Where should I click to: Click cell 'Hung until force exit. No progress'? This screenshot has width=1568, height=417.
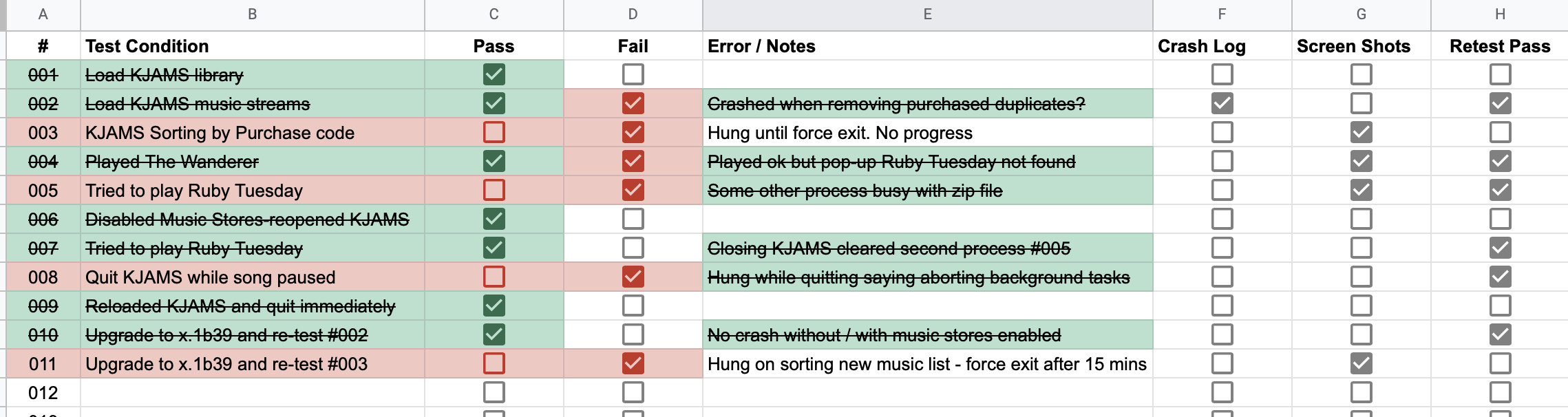pyautogui.click(x=927, y=133)
